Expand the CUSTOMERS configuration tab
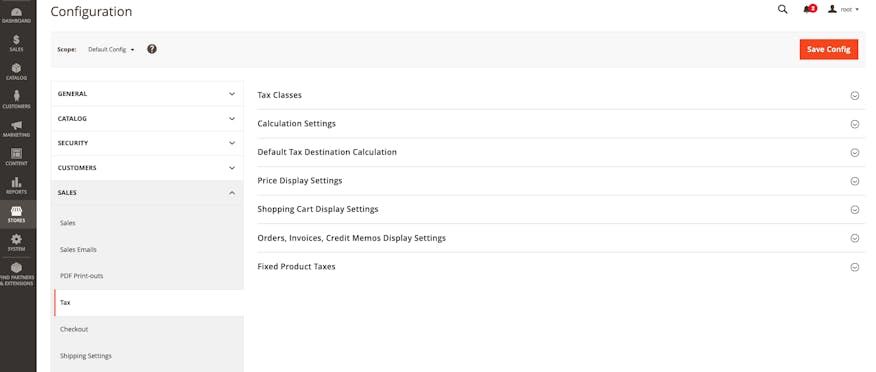Viewport: 876px width, 372px height. (147, 168)
